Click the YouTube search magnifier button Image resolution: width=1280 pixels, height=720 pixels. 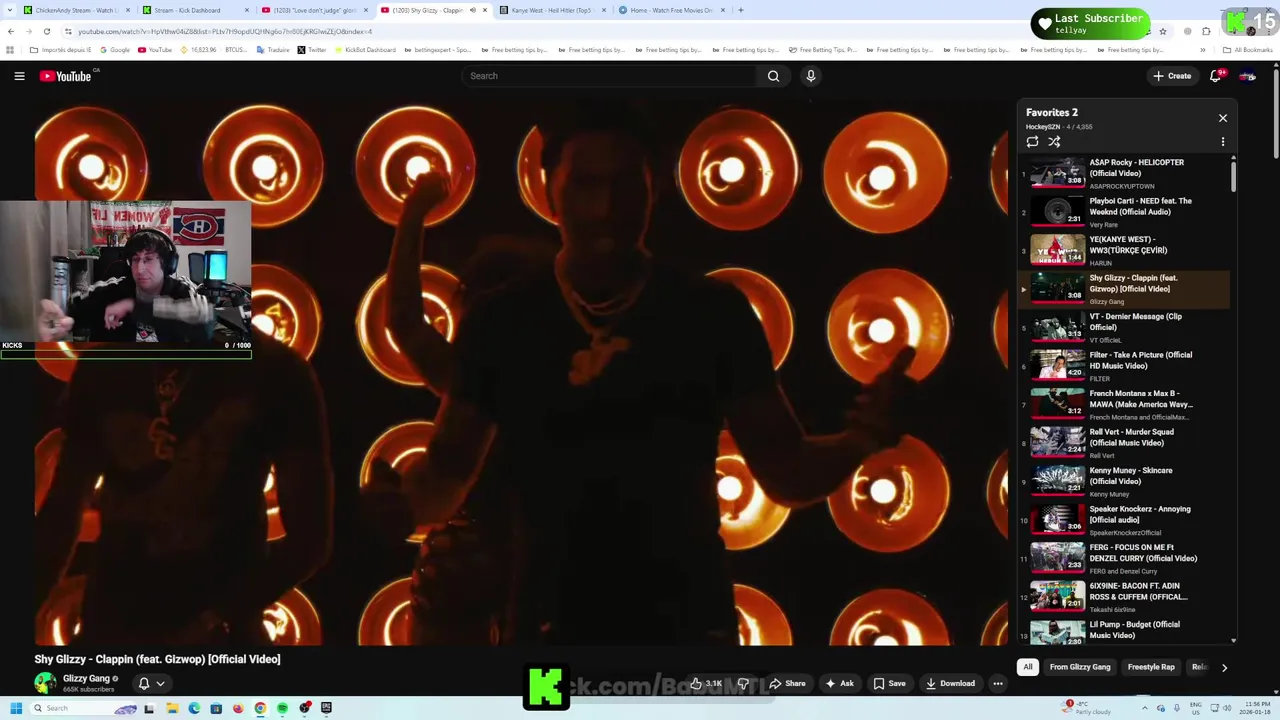[x=773, y=76]
